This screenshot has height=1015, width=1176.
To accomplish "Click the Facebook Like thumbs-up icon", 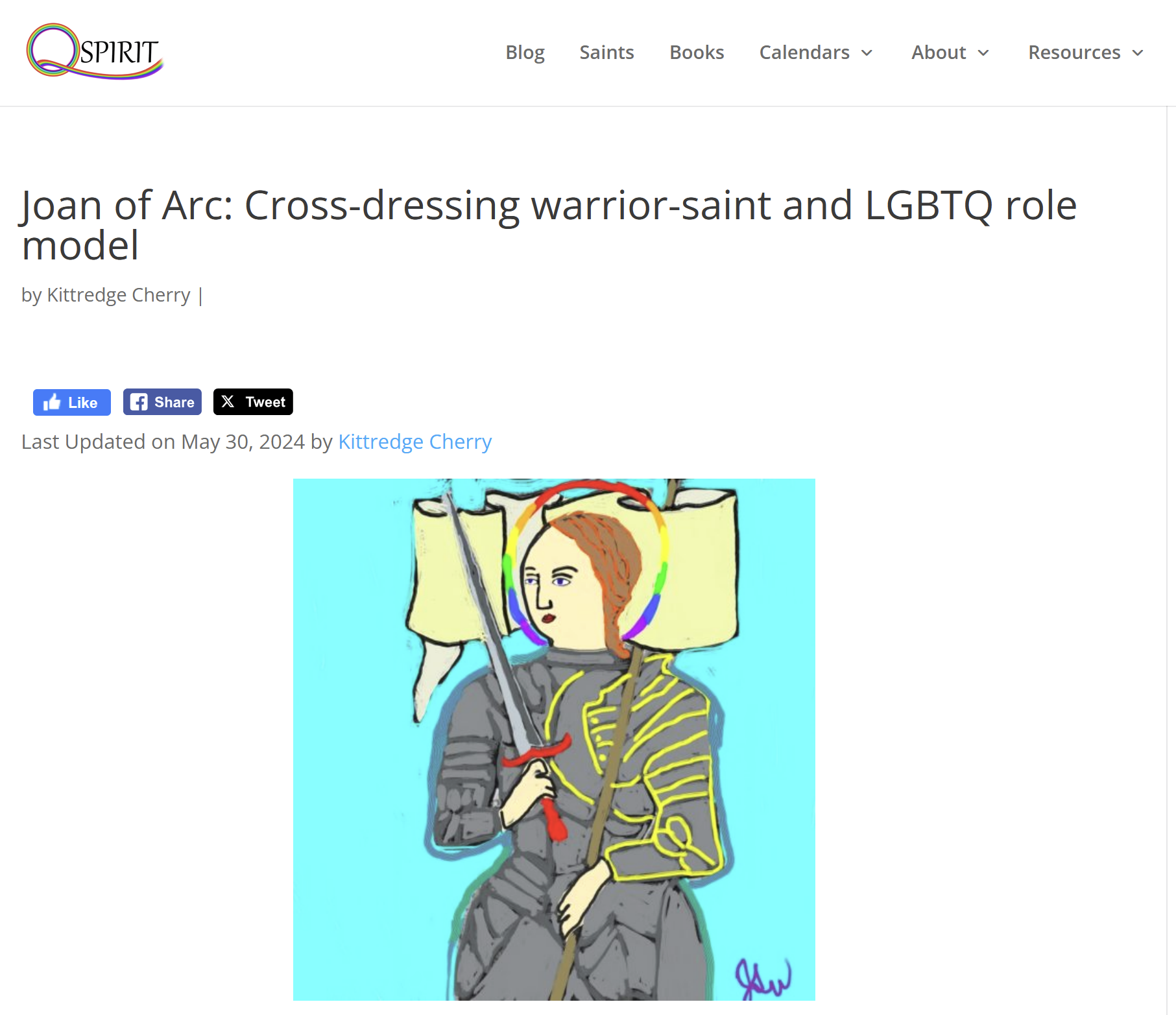I will tap(52, 402).
